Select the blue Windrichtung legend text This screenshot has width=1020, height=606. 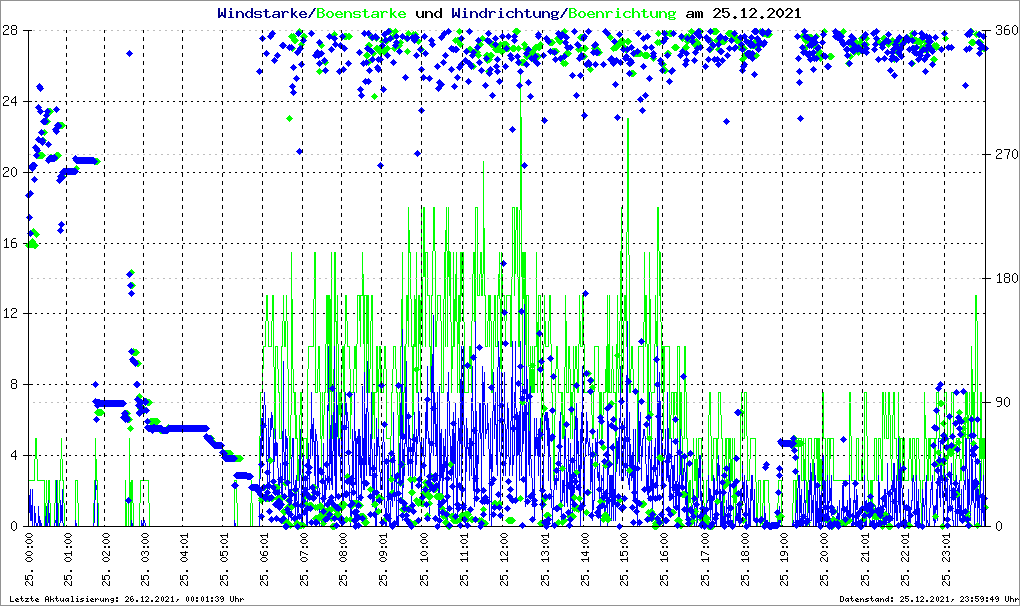(x=506, y=14)
